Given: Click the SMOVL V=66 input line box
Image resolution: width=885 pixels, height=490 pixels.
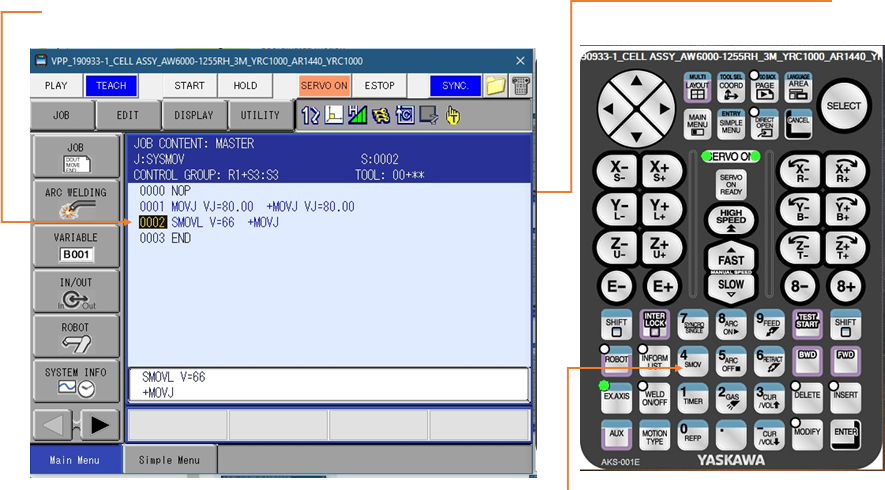Looking at the screenshot, I should (x=328, y=384).
